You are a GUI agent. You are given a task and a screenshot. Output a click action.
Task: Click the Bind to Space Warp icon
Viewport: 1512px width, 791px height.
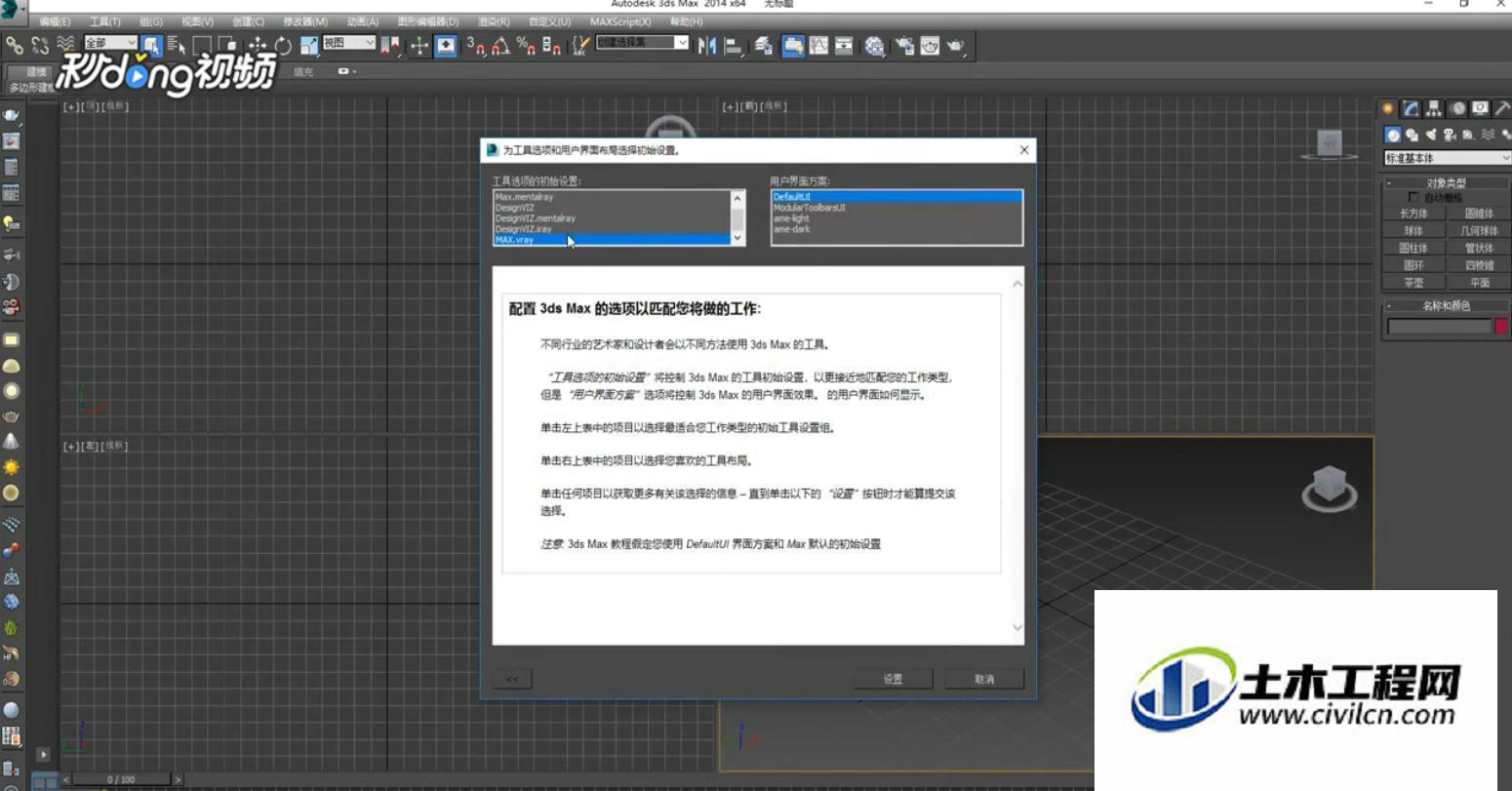pos(65,44)
